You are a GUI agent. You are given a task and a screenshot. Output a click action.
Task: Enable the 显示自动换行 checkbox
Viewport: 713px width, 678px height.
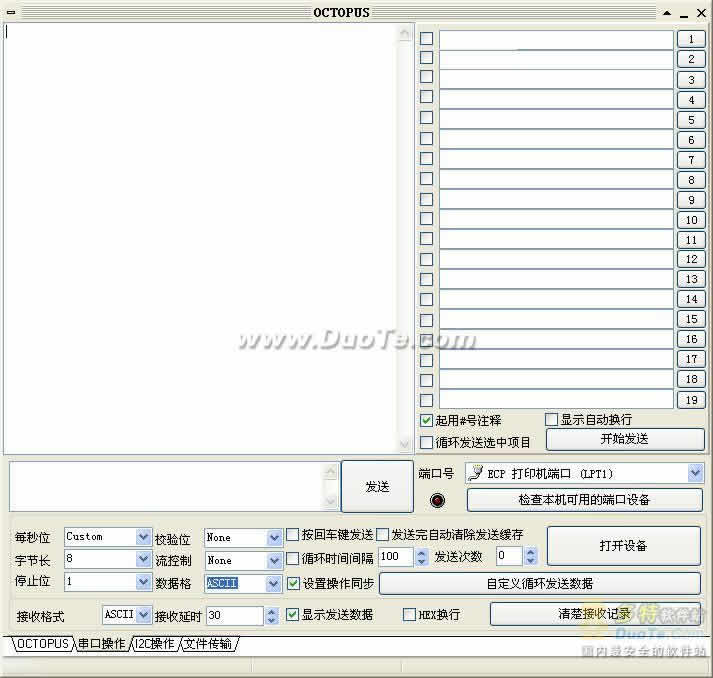[x=551, y=419]
